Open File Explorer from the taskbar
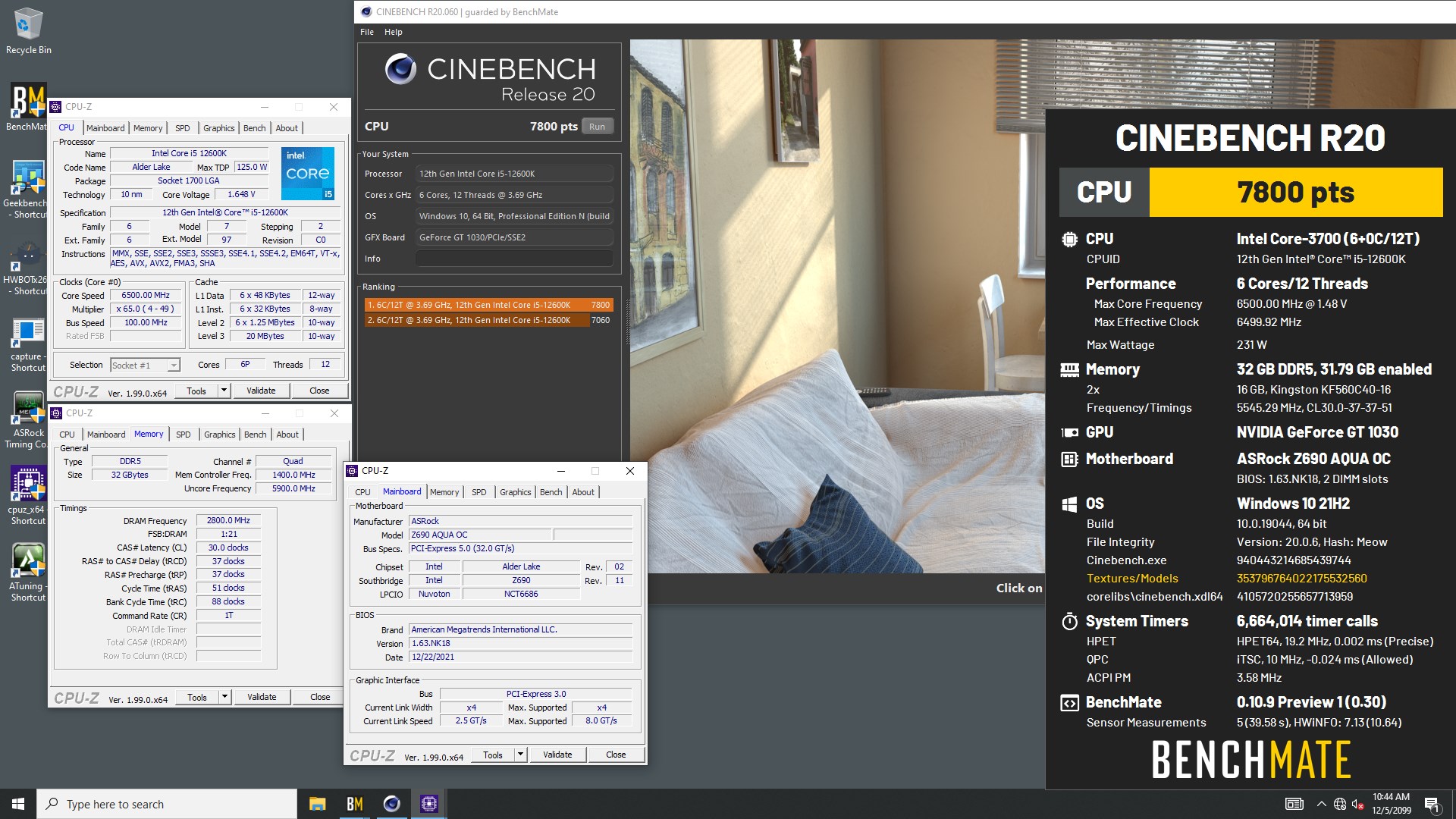 [318, 804]
